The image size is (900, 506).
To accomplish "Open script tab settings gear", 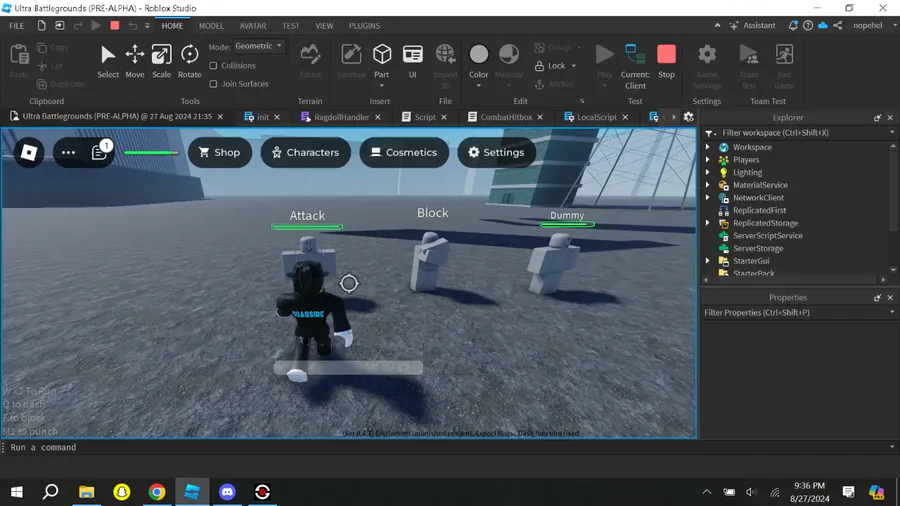I will (x=688, y=117).
